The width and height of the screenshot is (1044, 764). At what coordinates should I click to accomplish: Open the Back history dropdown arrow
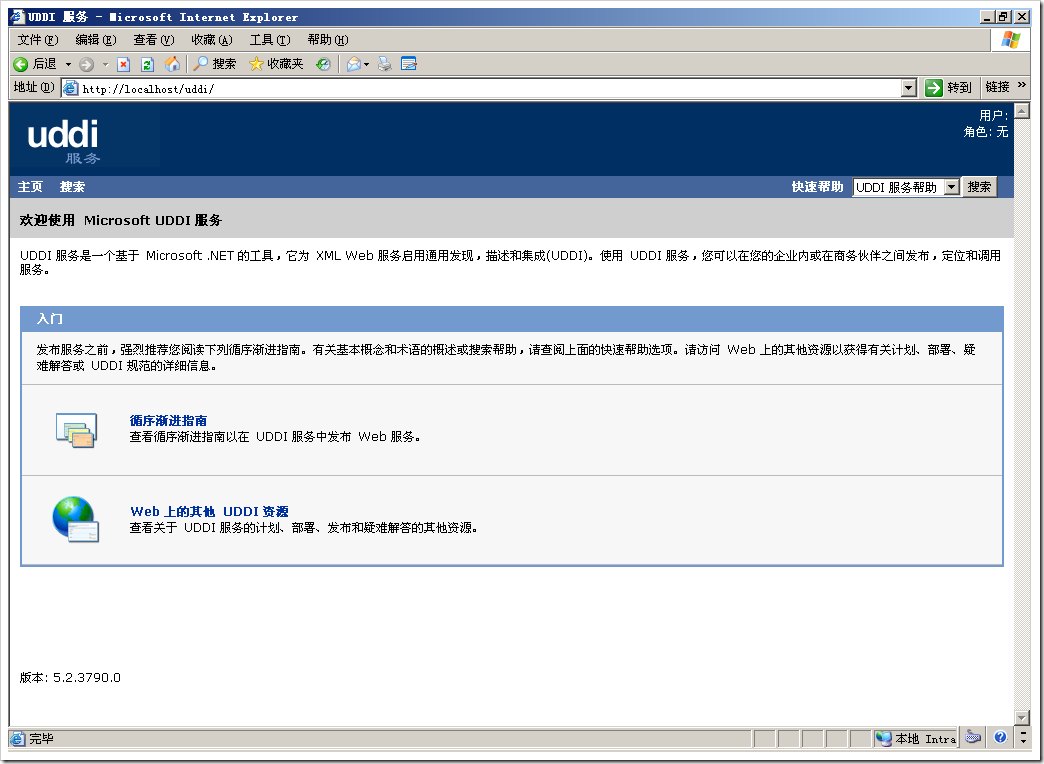[68, 64]
